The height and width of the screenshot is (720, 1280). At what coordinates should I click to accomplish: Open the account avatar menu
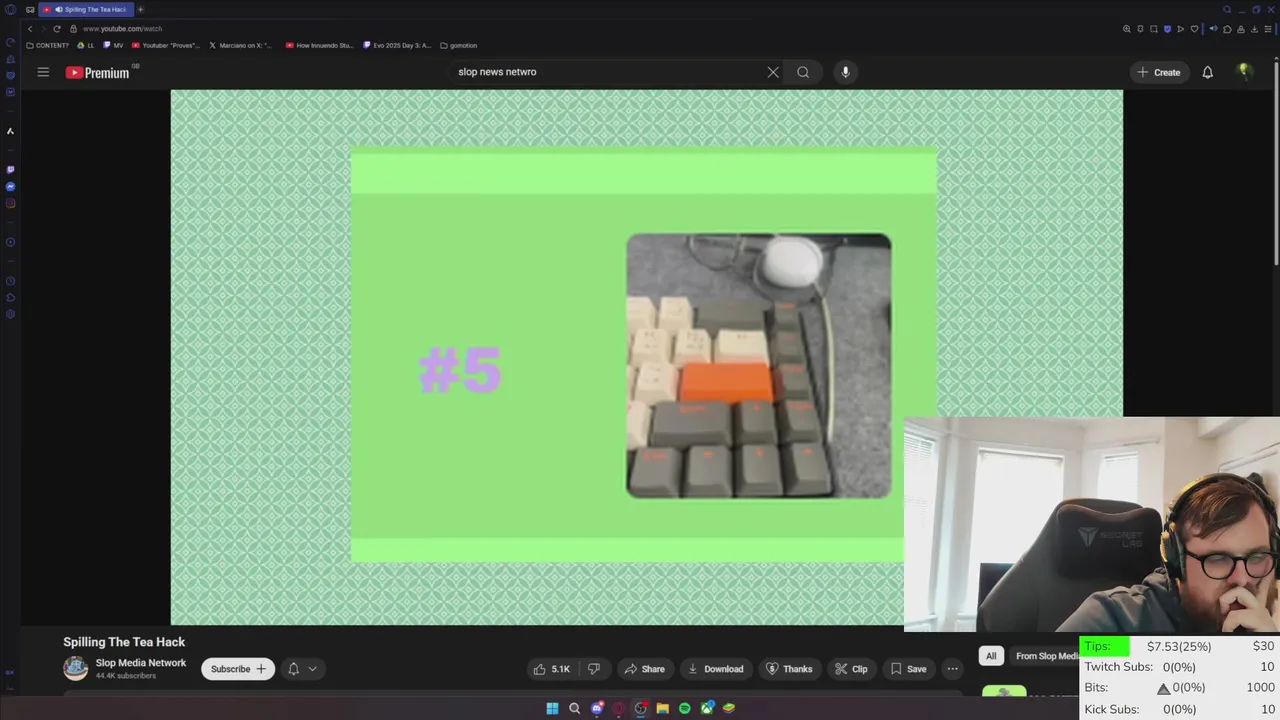(x=1245, y=71)
